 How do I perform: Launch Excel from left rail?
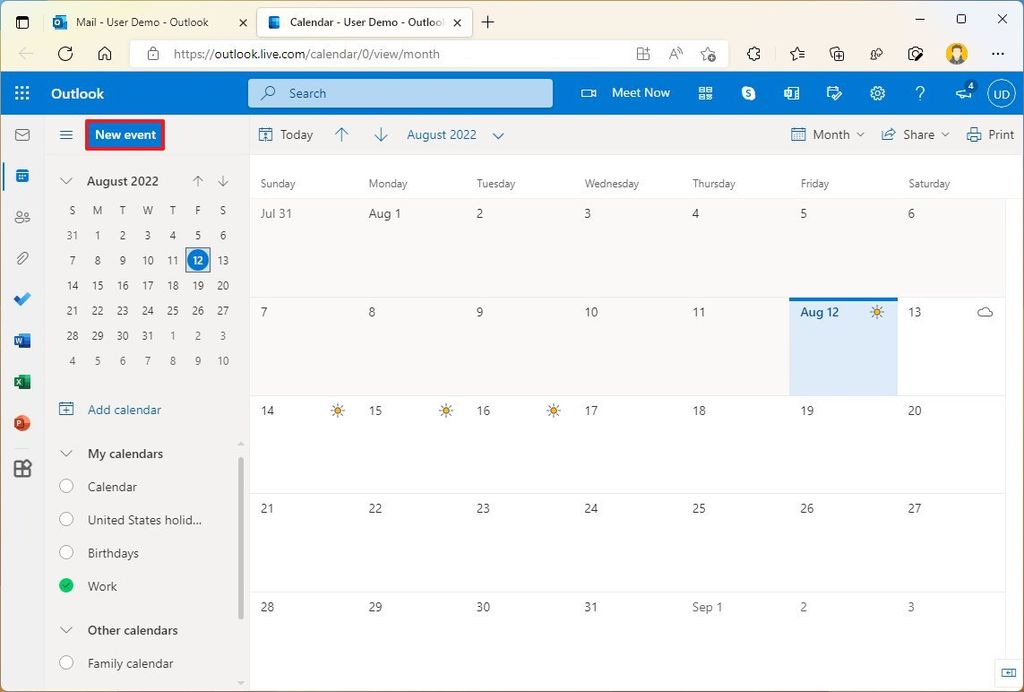coord(22,382)
